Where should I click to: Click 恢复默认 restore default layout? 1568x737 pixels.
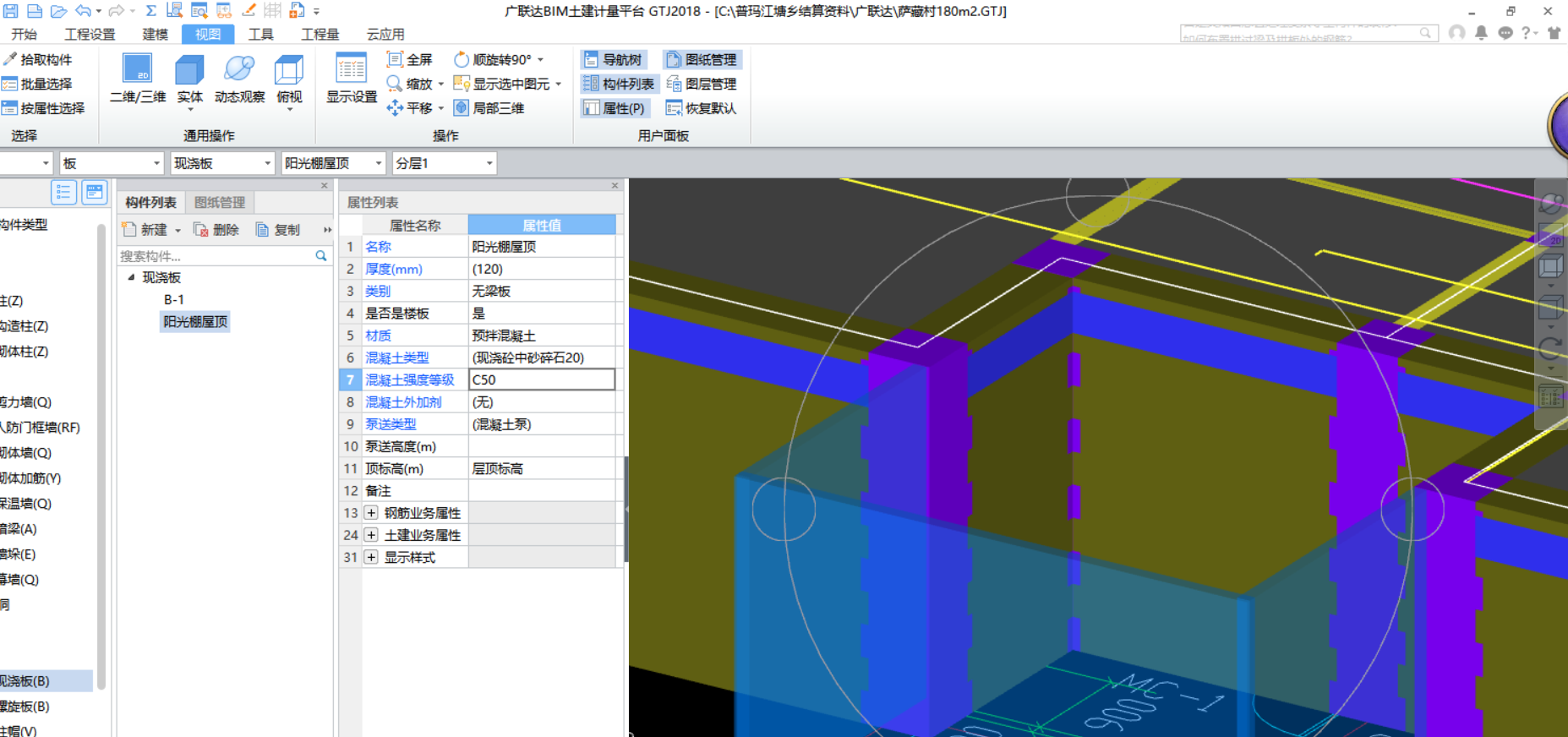(701, 108)
